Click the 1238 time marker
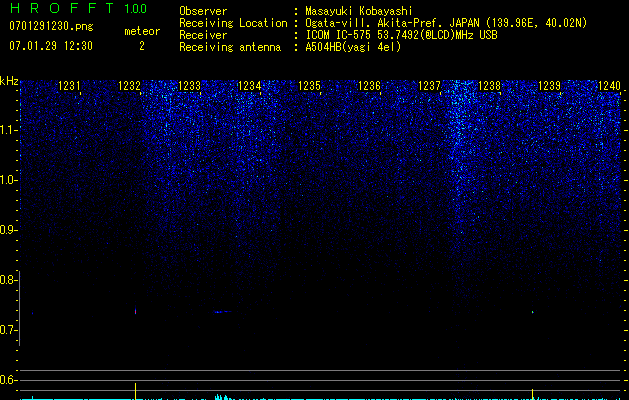629x400 pixels. 490,86
